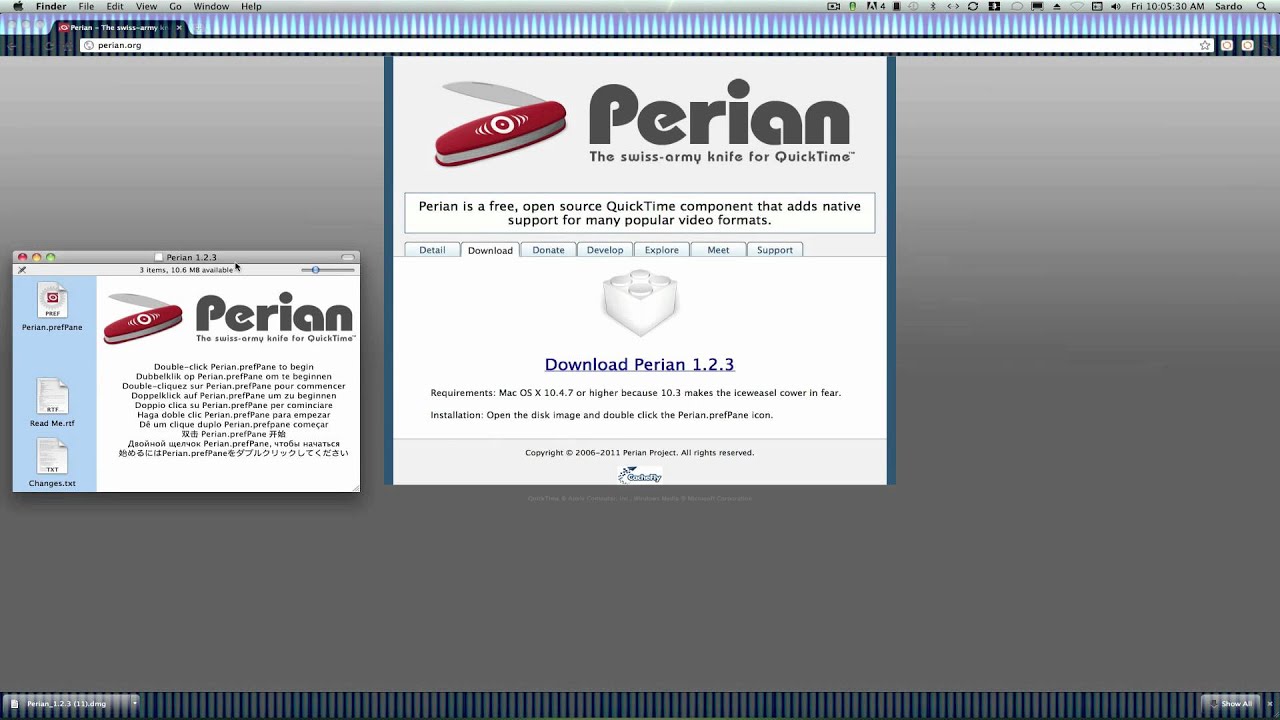Click the eject icon in menu bar

coord(1057,6)
